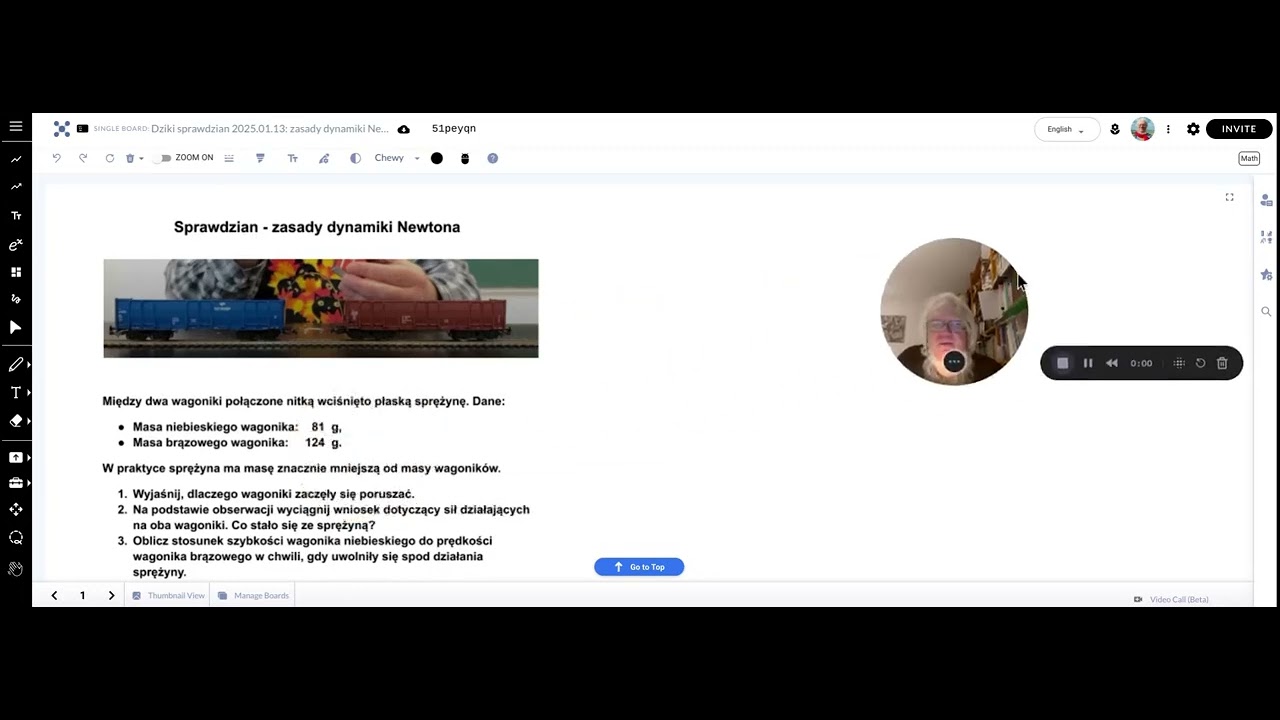The width and height of the screenshot is (1280, 720).
Task: Activate the move pan tool
Action: click(x=16, y=510)
